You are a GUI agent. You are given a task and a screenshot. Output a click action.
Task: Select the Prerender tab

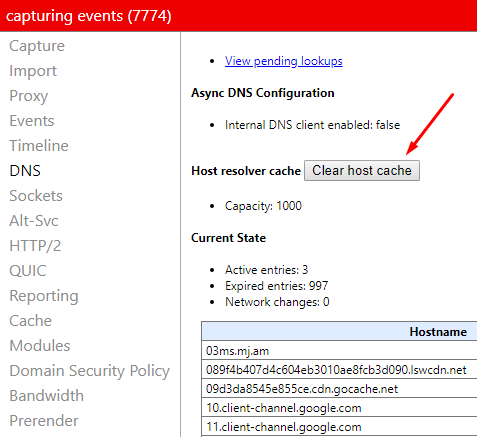(x=44, y=421)
